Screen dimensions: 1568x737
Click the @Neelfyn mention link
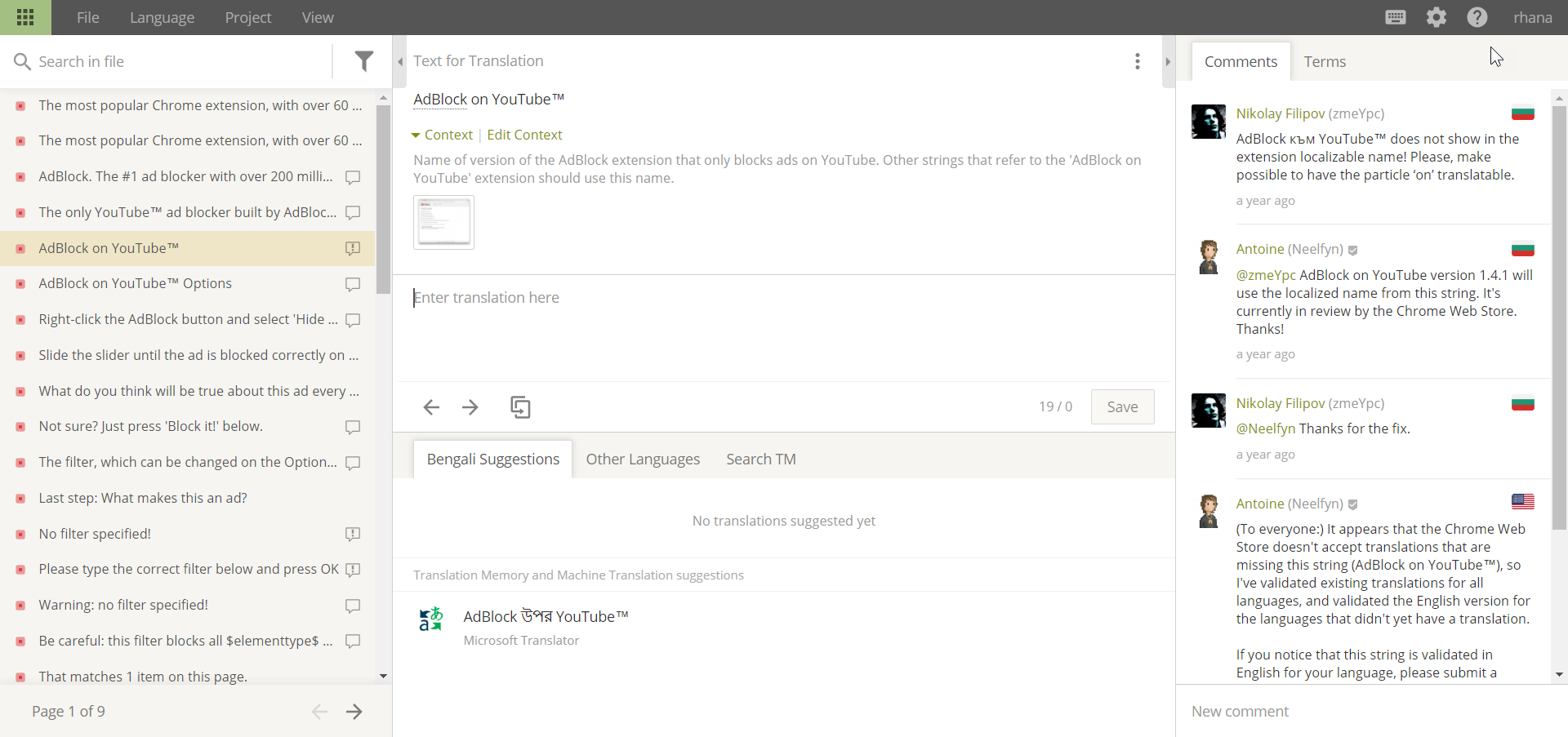tap(1266, 428)
